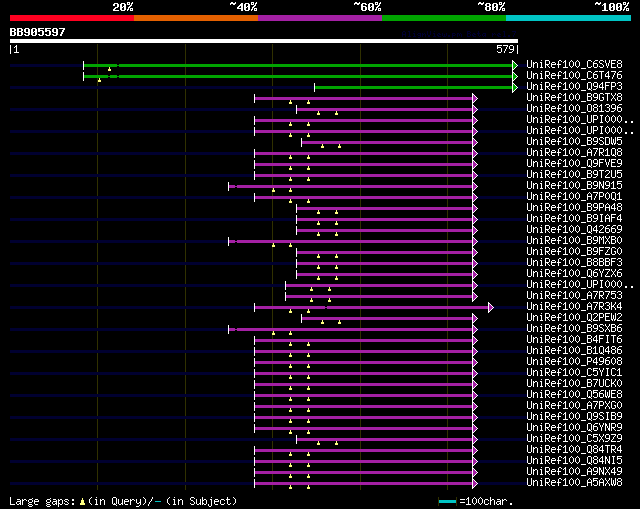Viewport: 640px width, 509px height.
Task: Click the query end position label 579
Action: tap(505, 49)
